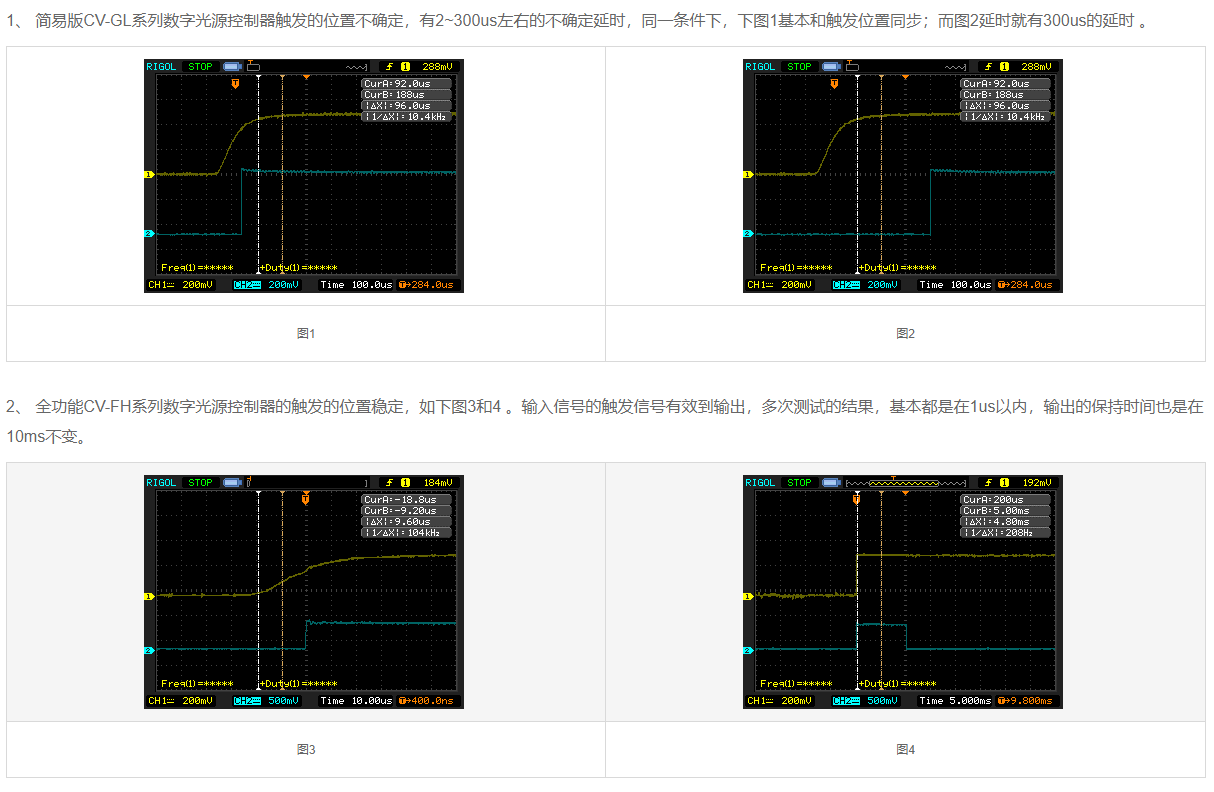Click the yellow channel 1 marker in 图3

click(x=149, y=596)
